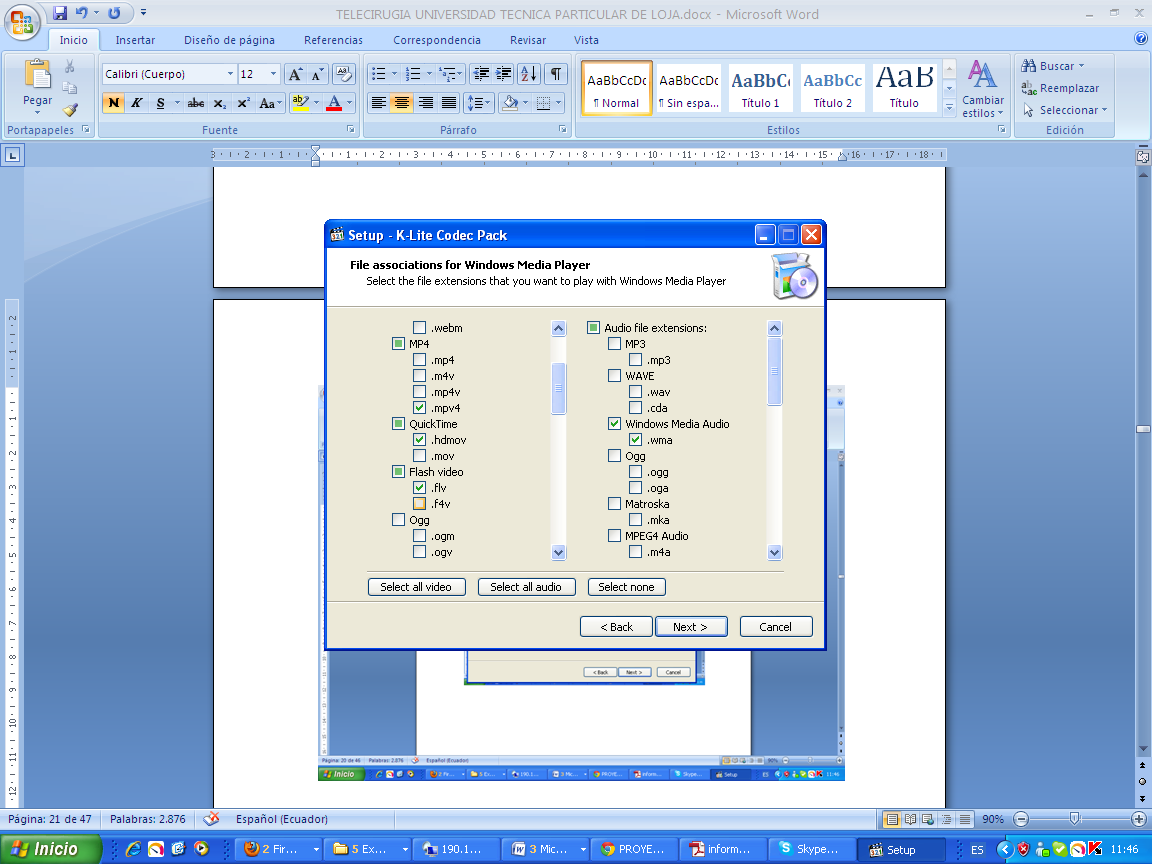The height and width of the screenshot is (864, 1152).
Task: Click the Pegar paste icon
Action: (37, 74)
